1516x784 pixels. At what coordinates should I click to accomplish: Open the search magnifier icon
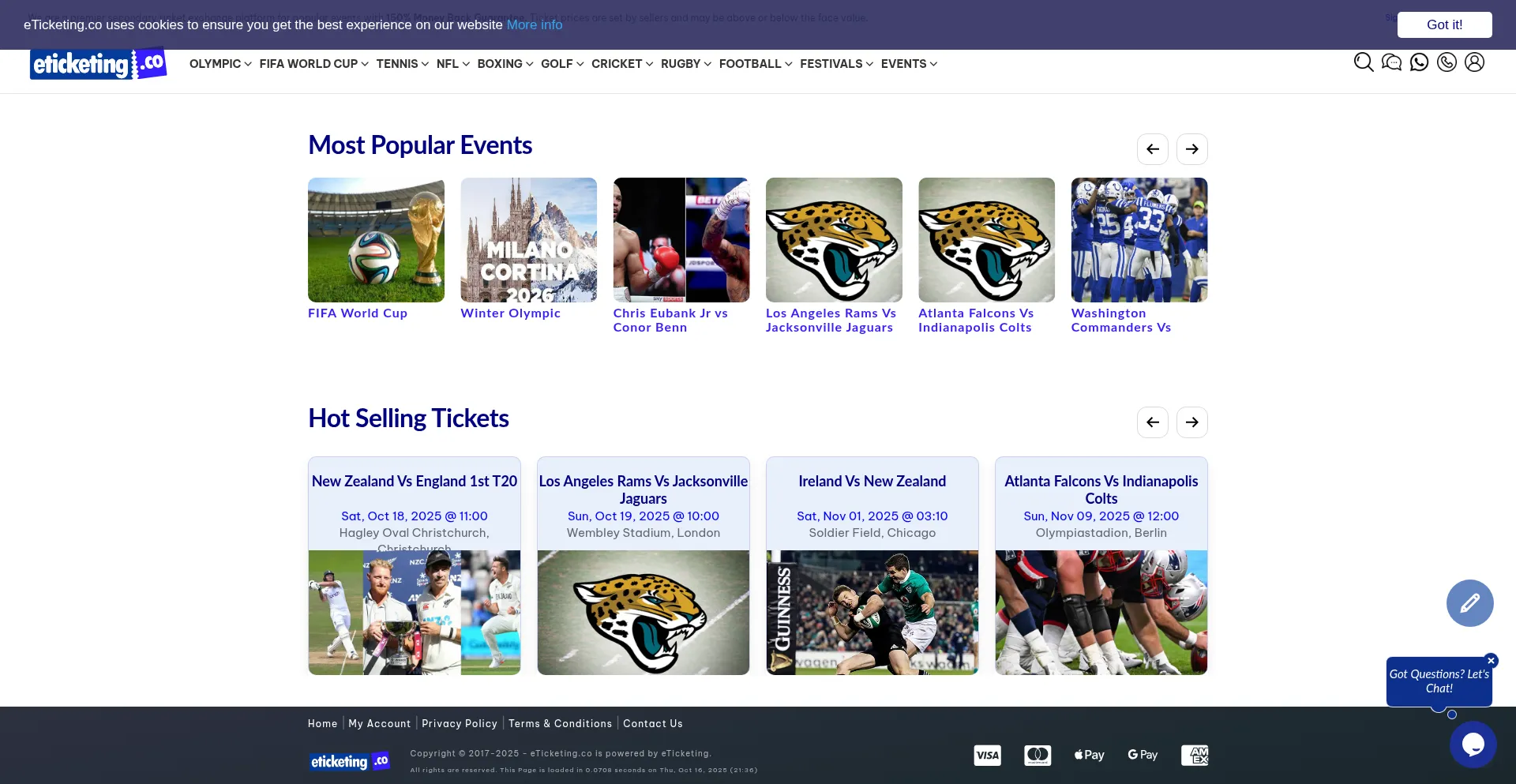pos(1364,62)
